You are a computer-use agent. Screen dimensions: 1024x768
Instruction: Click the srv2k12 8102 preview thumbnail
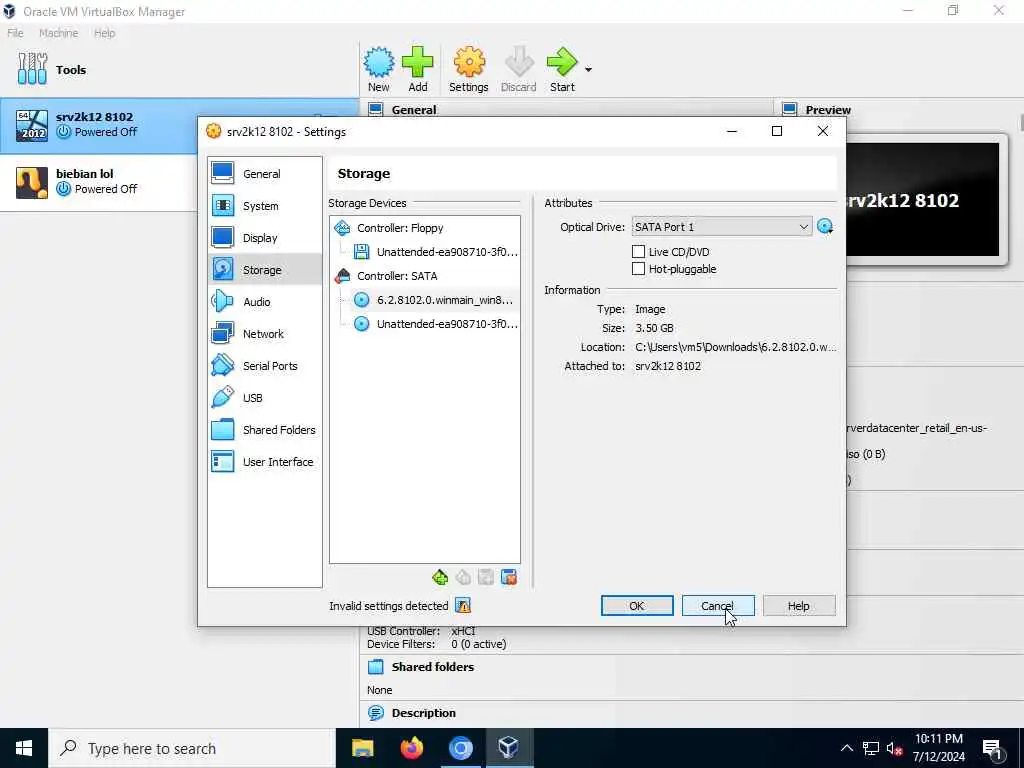point(922,199)
